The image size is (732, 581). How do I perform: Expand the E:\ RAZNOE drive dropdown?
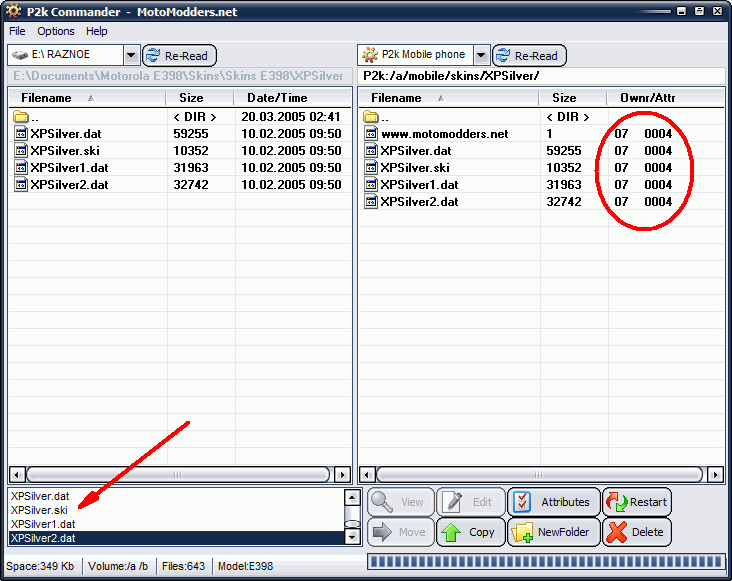131,56
